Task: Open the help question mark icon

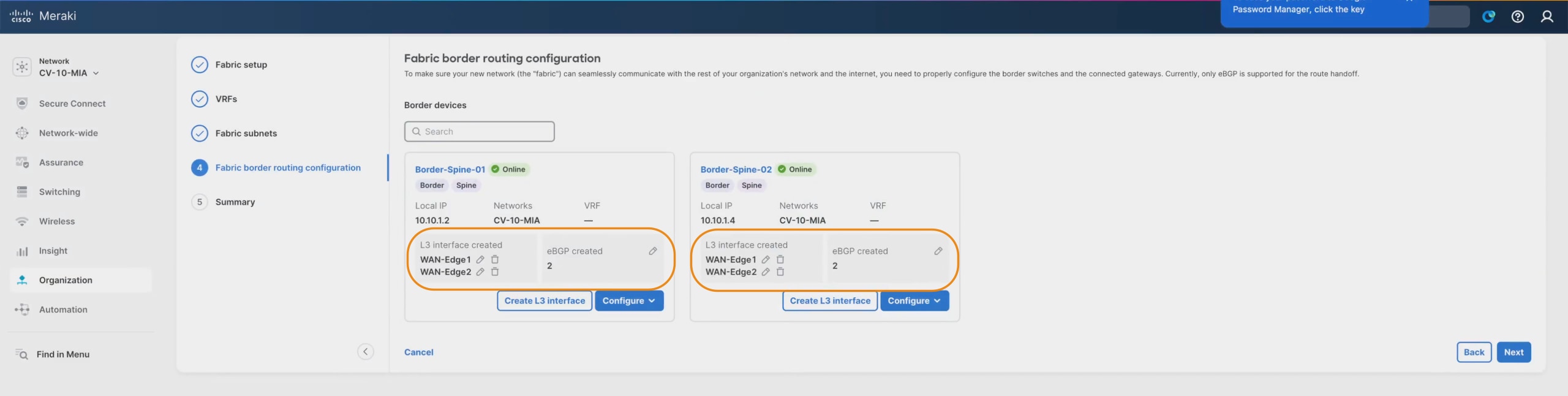Action: click(1517, 17)
